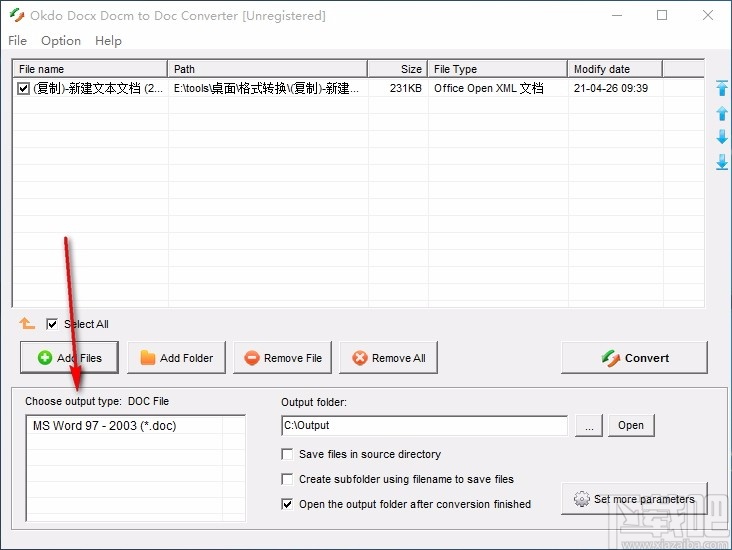732x550 pixels.
Task: Click orange up-level arrow beside Select All
Action: [27, 323]
